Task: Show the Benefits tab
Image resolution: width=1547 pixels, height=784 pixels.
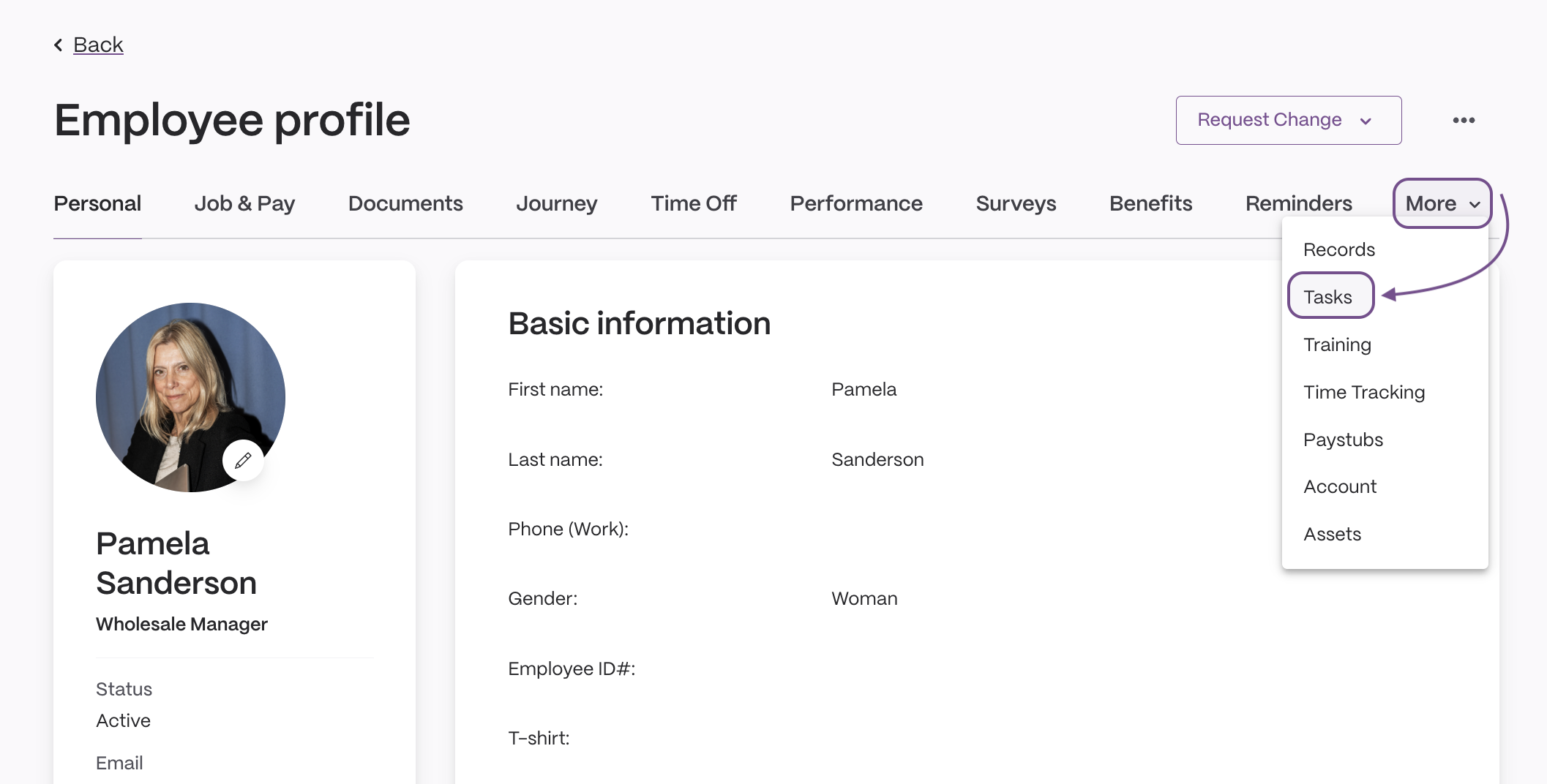Action: [1150, 203]
